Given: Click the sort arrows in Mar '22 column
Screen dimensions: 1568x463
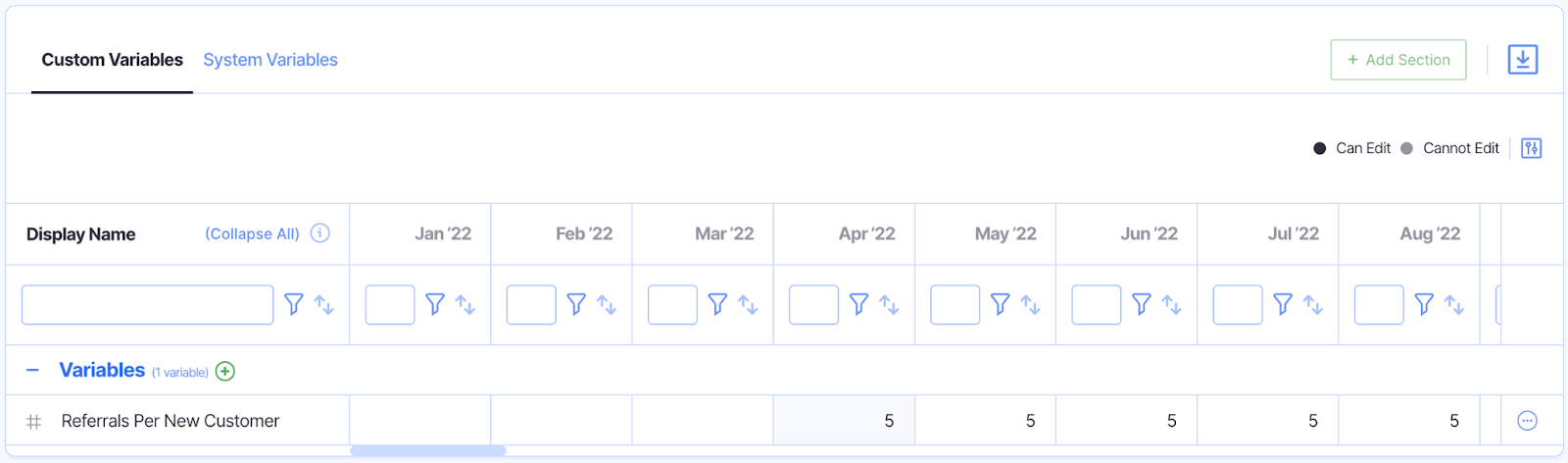Looking at the screenshot, I should pos(748,305).
